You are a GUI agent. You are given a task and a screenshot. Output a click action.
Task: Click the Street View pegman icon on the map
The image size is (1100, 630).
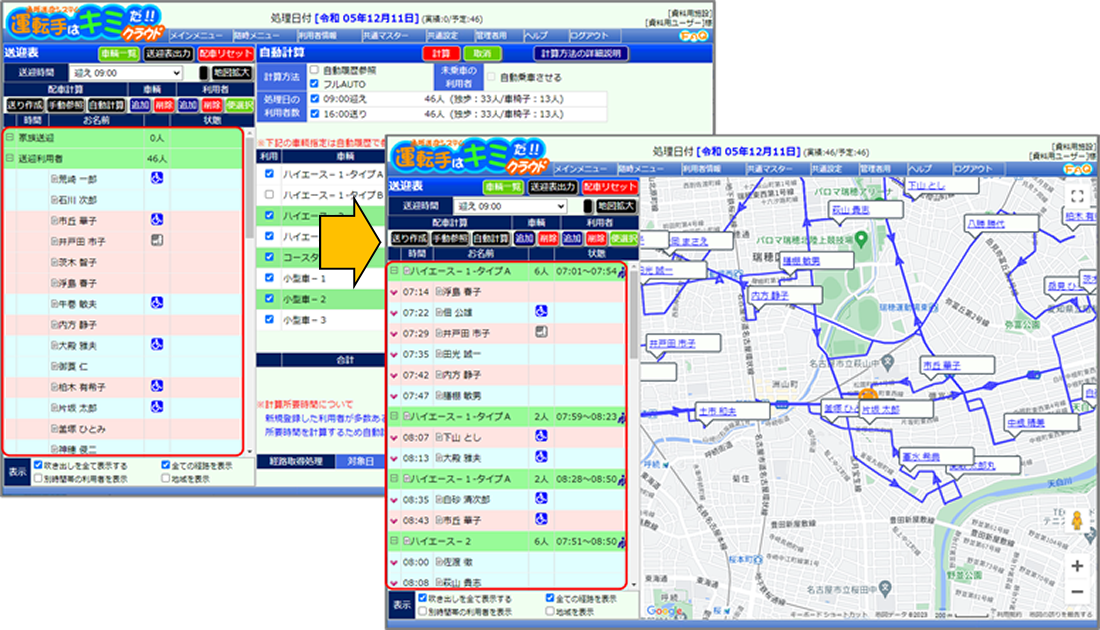pyautogui.click(x=1077, y=521)
